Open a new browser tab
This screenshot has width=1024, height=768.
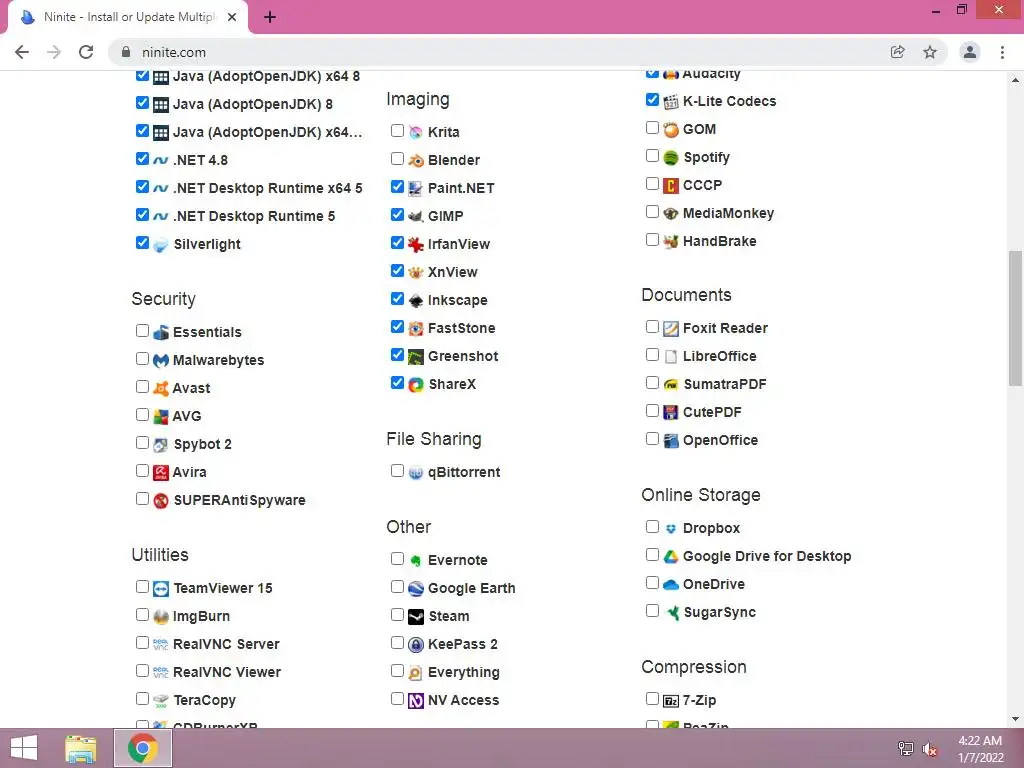[x=270, y=17]
